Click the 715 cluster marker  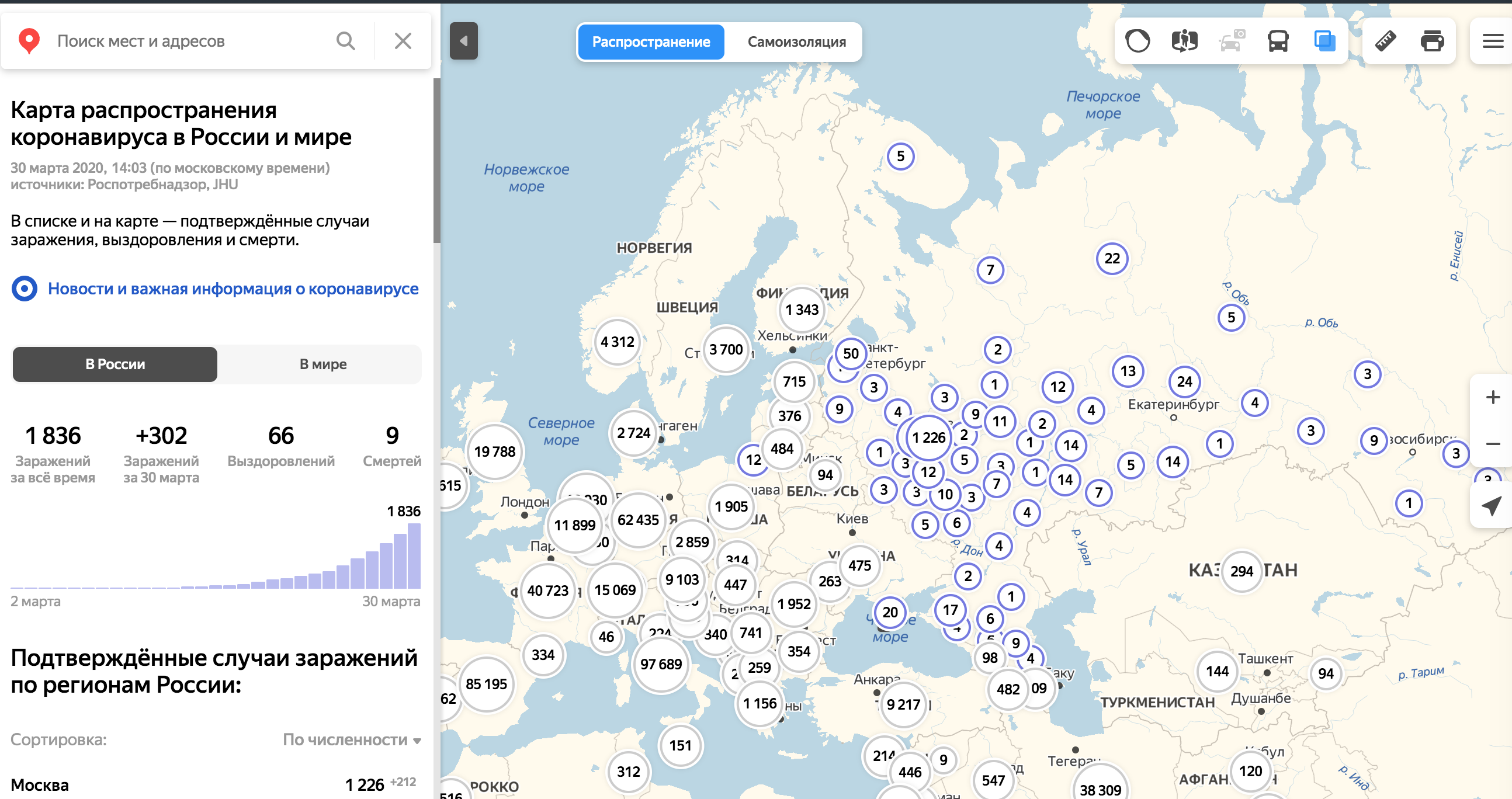pos(794,382)
